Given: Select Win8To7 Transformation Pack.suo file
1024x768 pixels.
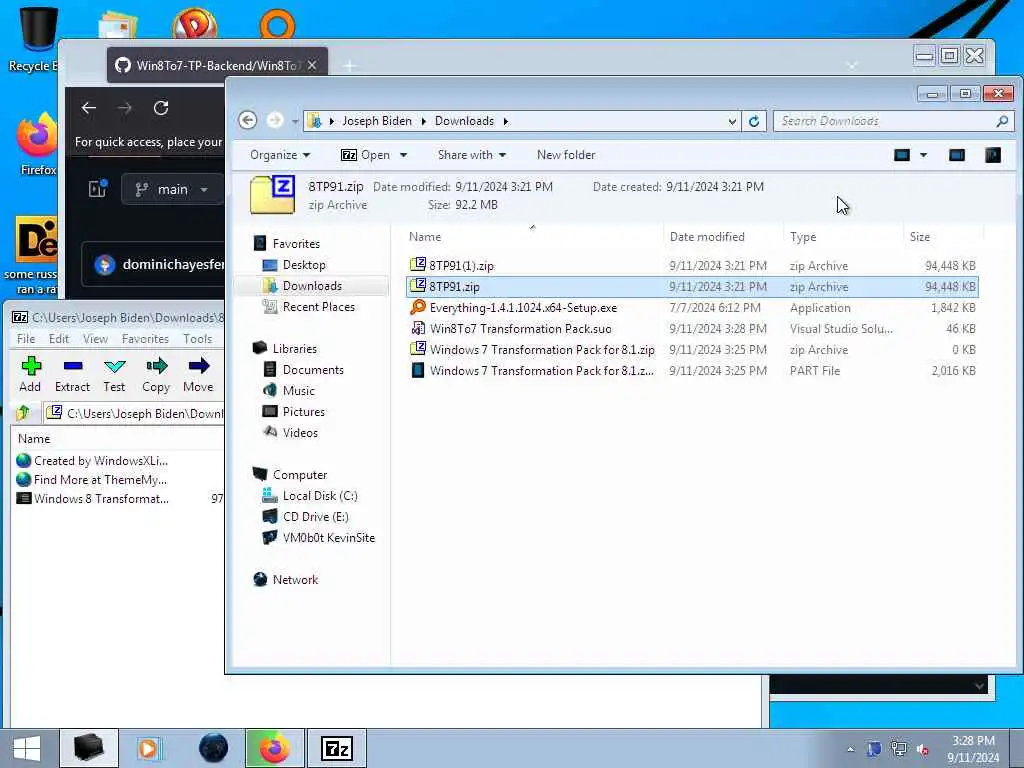Looking at the screenshot, I should tap(692, 328).
